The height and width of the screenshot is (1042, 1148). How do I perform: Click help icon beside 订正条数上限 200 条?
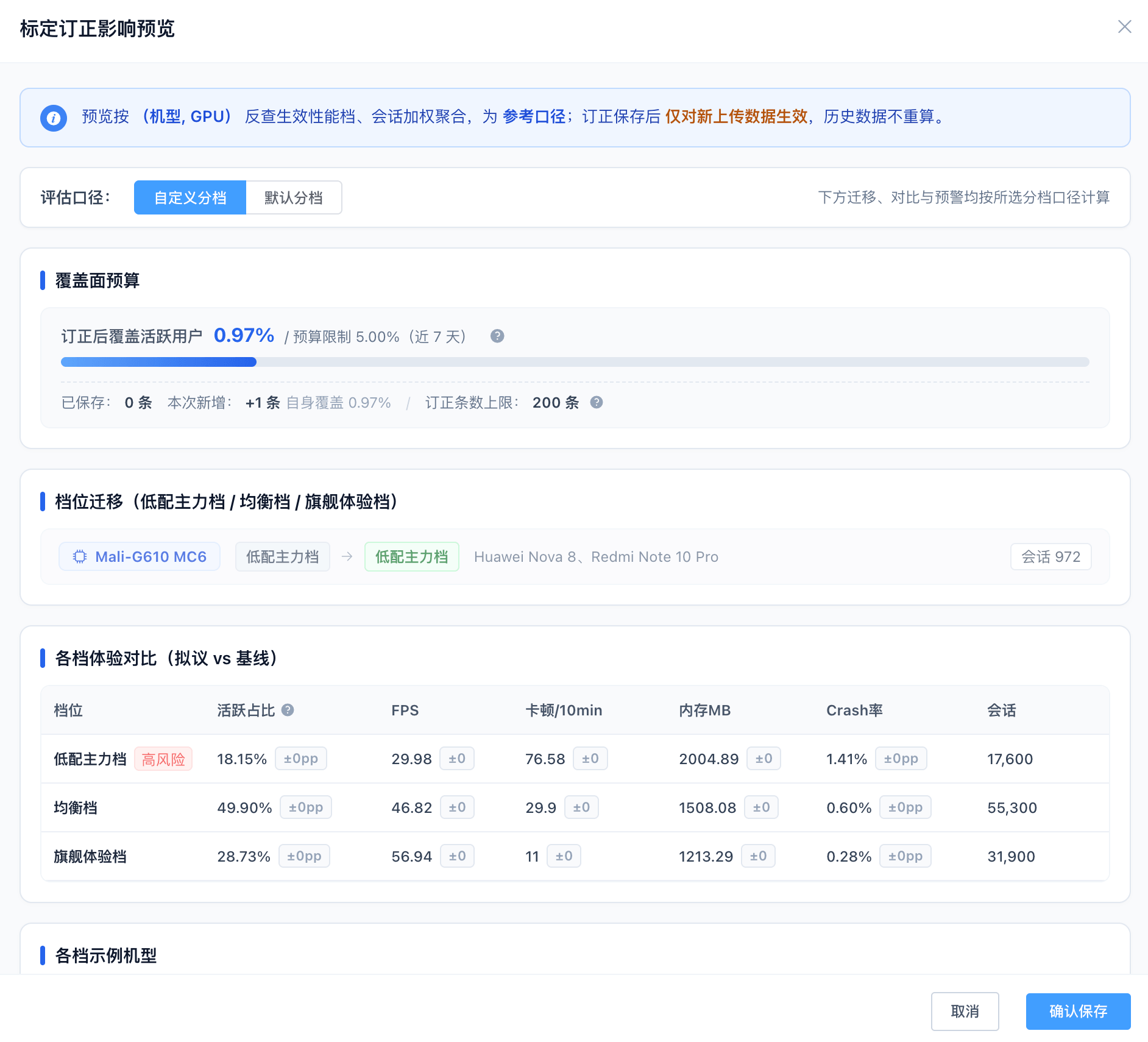coord(597,402)
